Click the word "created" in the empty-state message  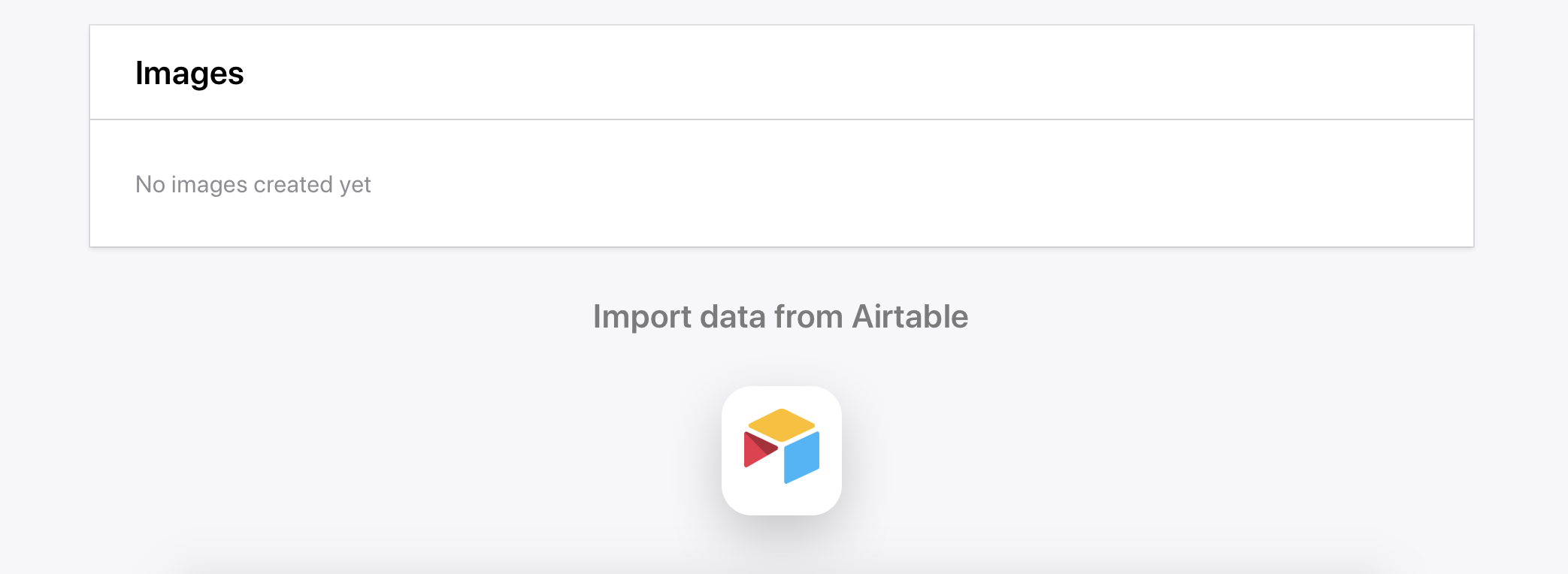click(293, 185)
